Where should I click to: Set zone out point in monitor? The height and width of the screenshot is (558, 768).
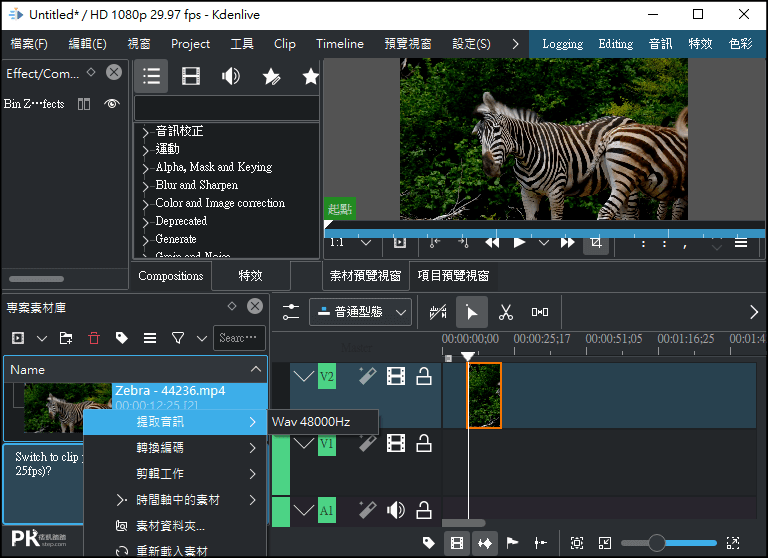463,243
